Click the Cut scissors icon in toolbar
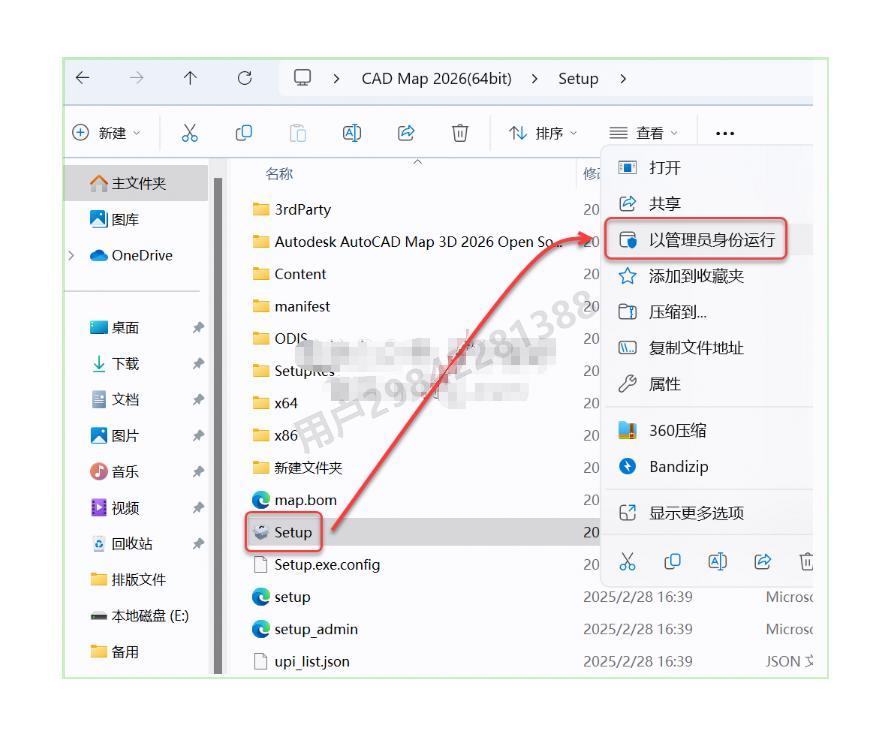This screenshot has height=736, width=891. (189, 133)
